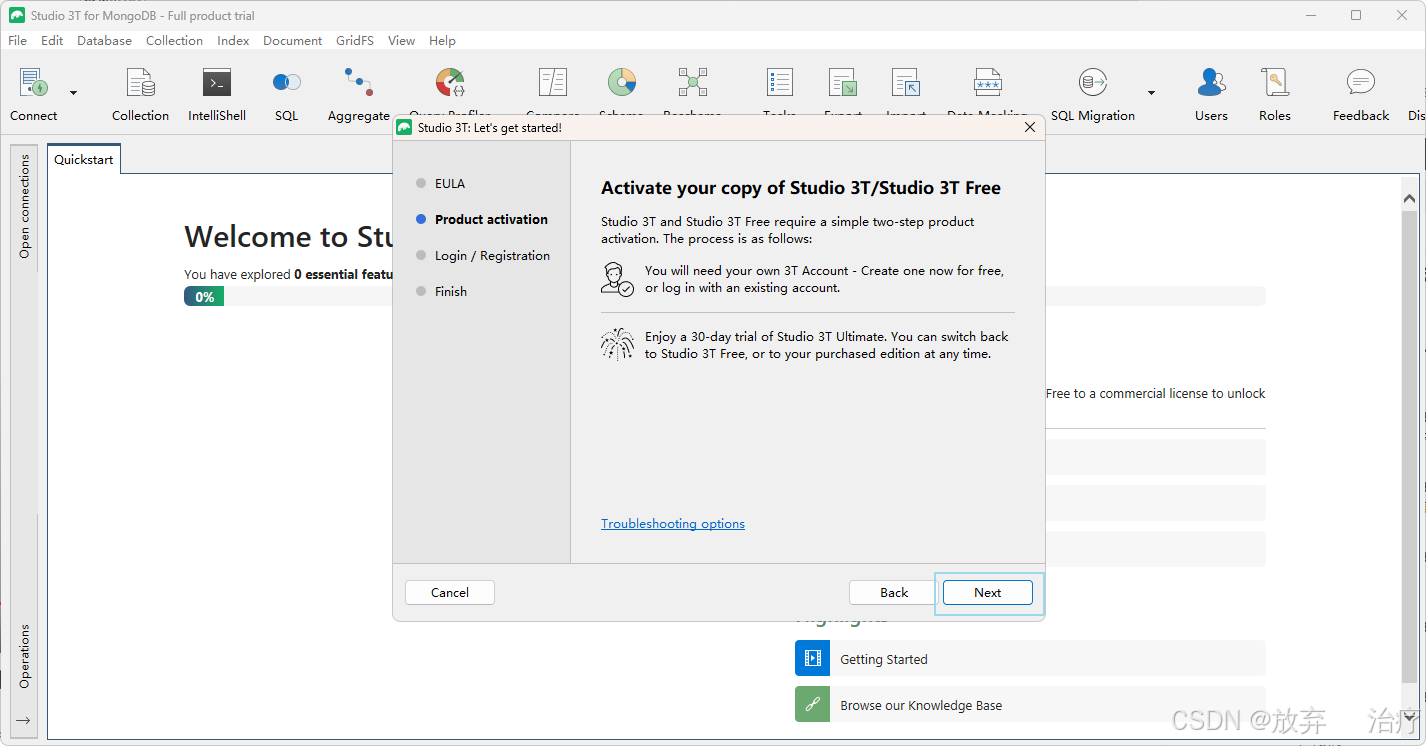This screenshot has width=1426, height=746.
Task: Click the Knowledge Base link icon
Action: [x=812, y=705]
